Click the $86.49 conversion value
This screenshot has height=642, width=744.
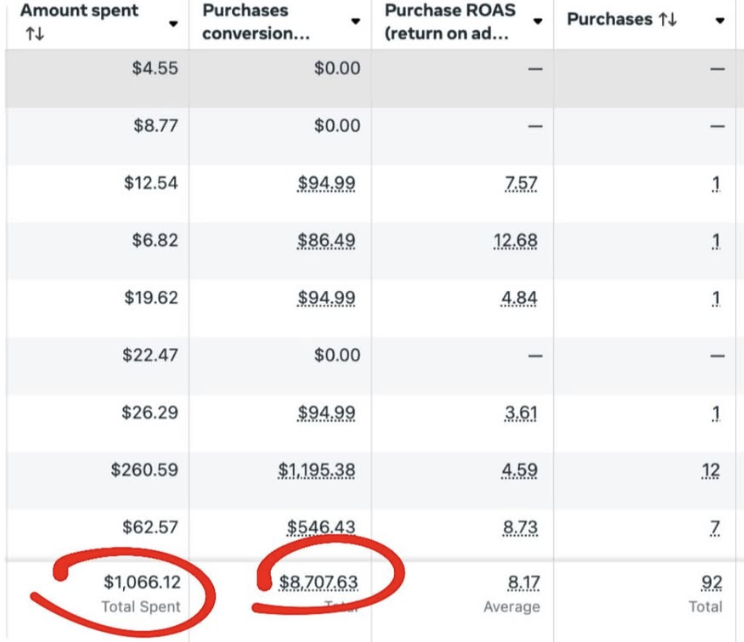coord(326,240)
